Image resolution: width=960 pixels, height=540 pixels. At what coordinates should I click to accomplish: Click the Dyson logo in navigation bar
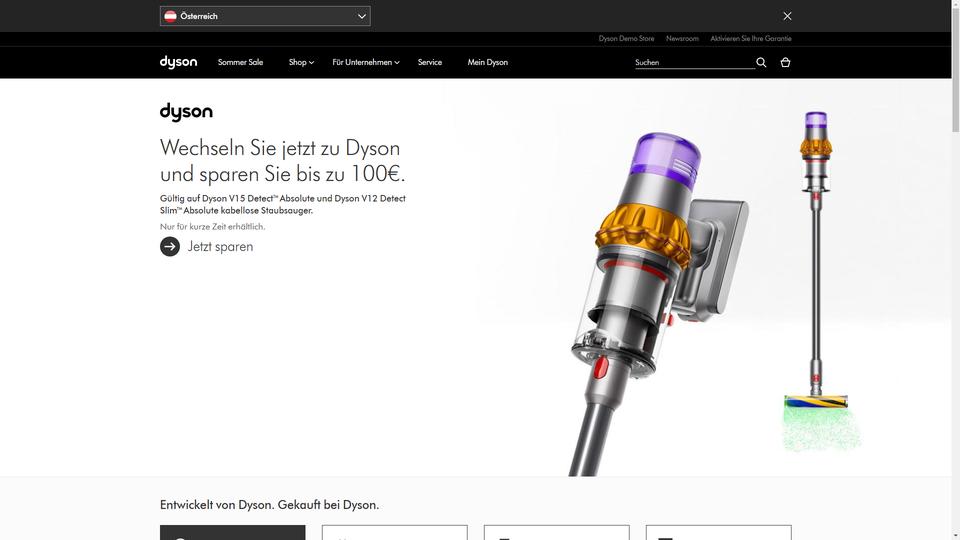coord(178,62)
